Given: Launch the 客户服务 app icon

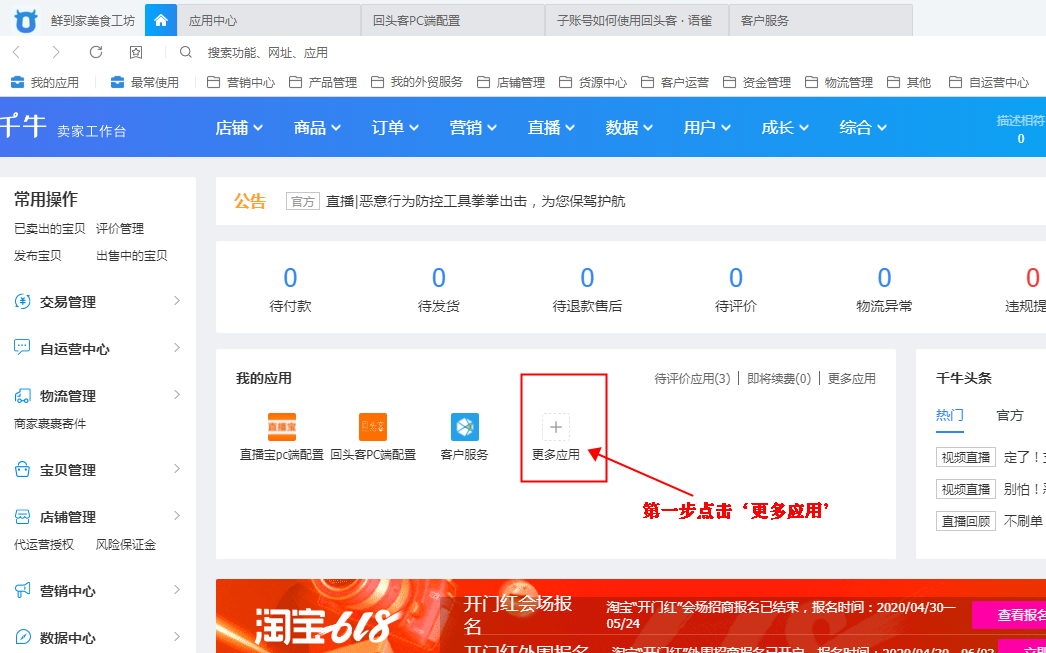Looking at the screenshot, I should tap(464, 427).
